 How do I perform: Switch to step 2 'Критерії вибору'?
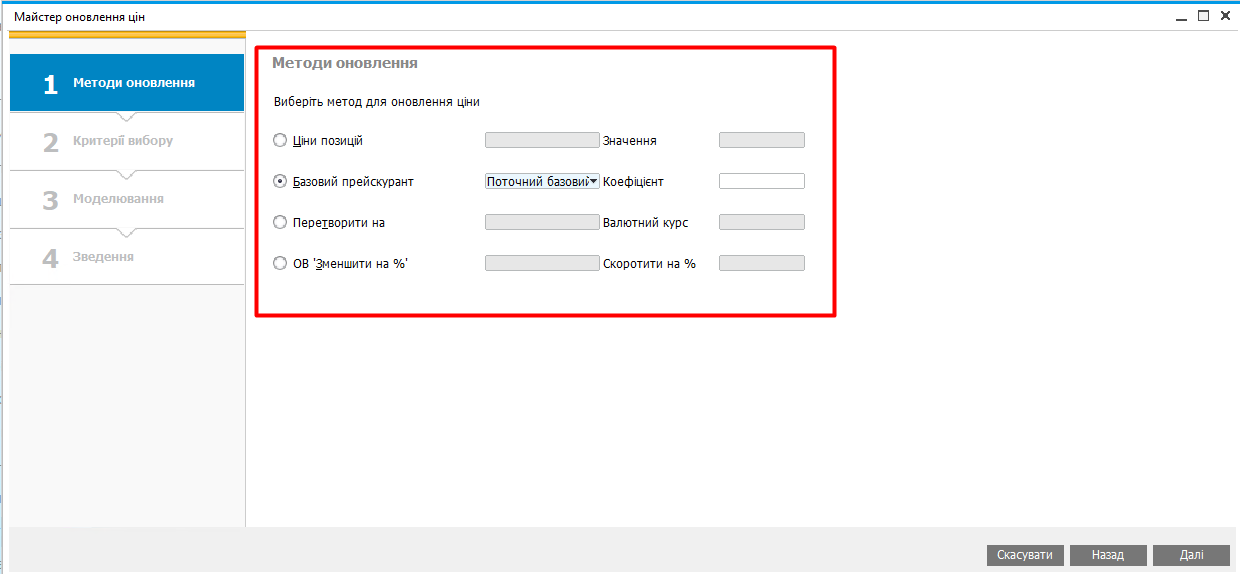pyautogui.click(x=127, y=141)
